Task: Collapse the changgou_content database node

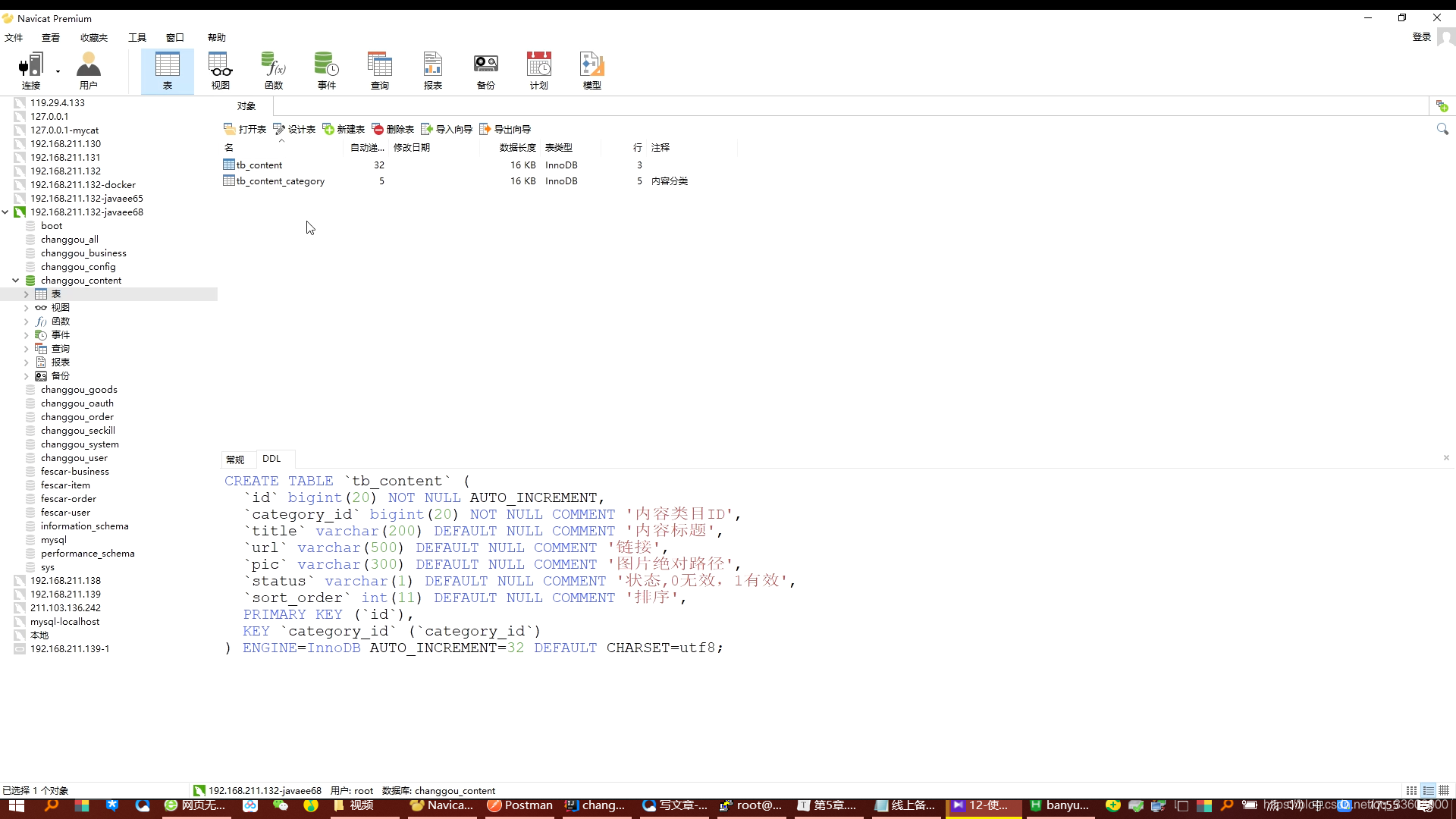Action: pyautogui.click(x=15, y=281)
